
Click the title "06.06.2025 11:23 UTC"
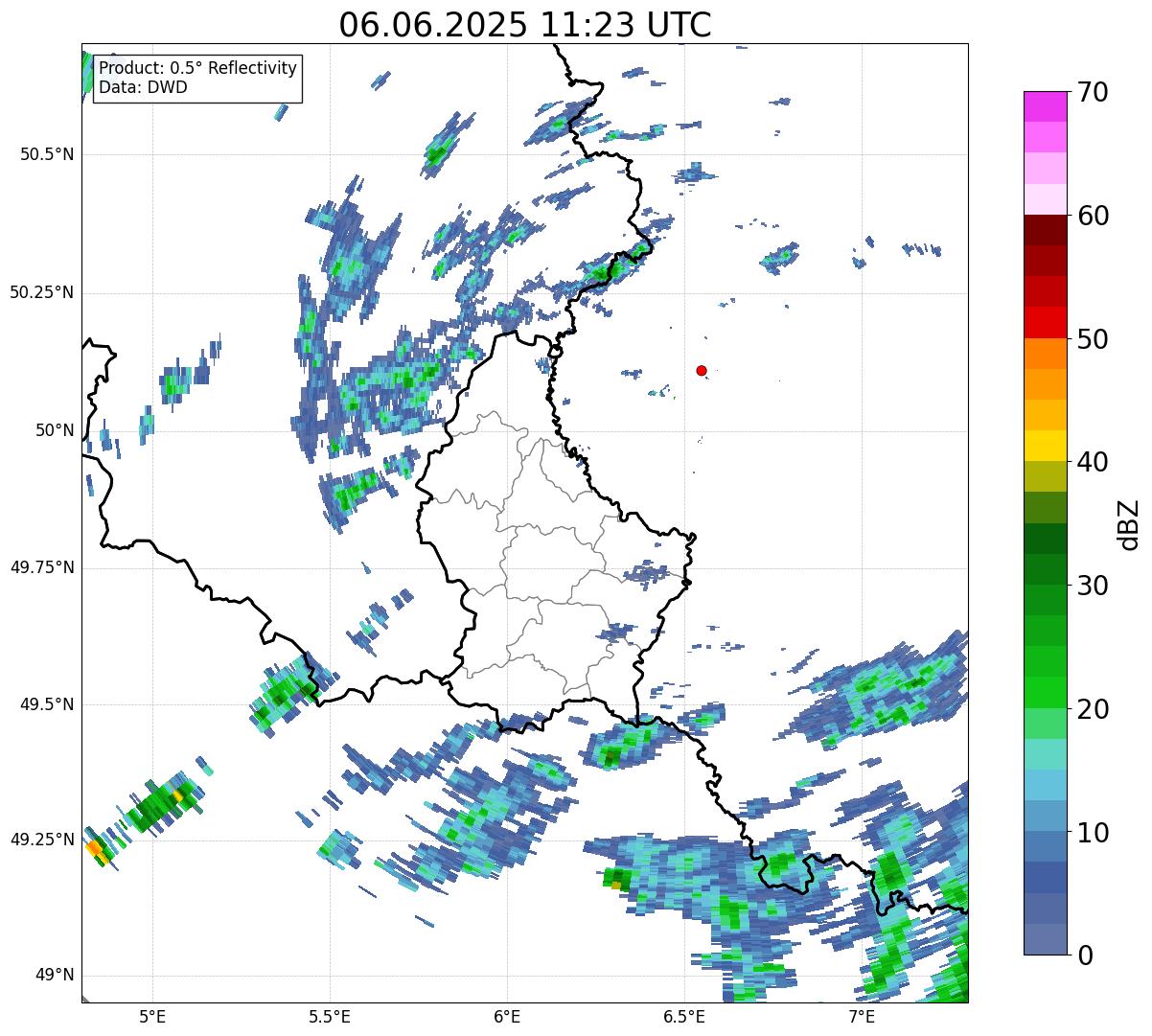coord(525,25)
